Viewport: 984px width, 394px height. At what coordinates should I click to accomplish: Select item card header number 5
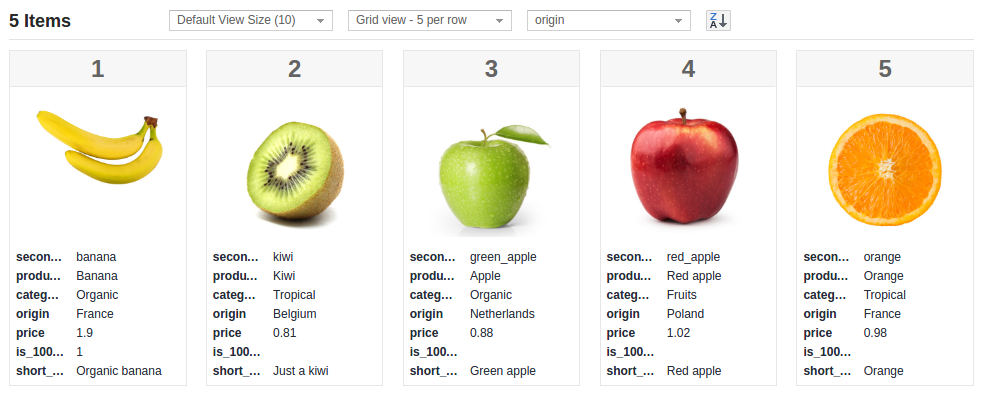(885, 68)
